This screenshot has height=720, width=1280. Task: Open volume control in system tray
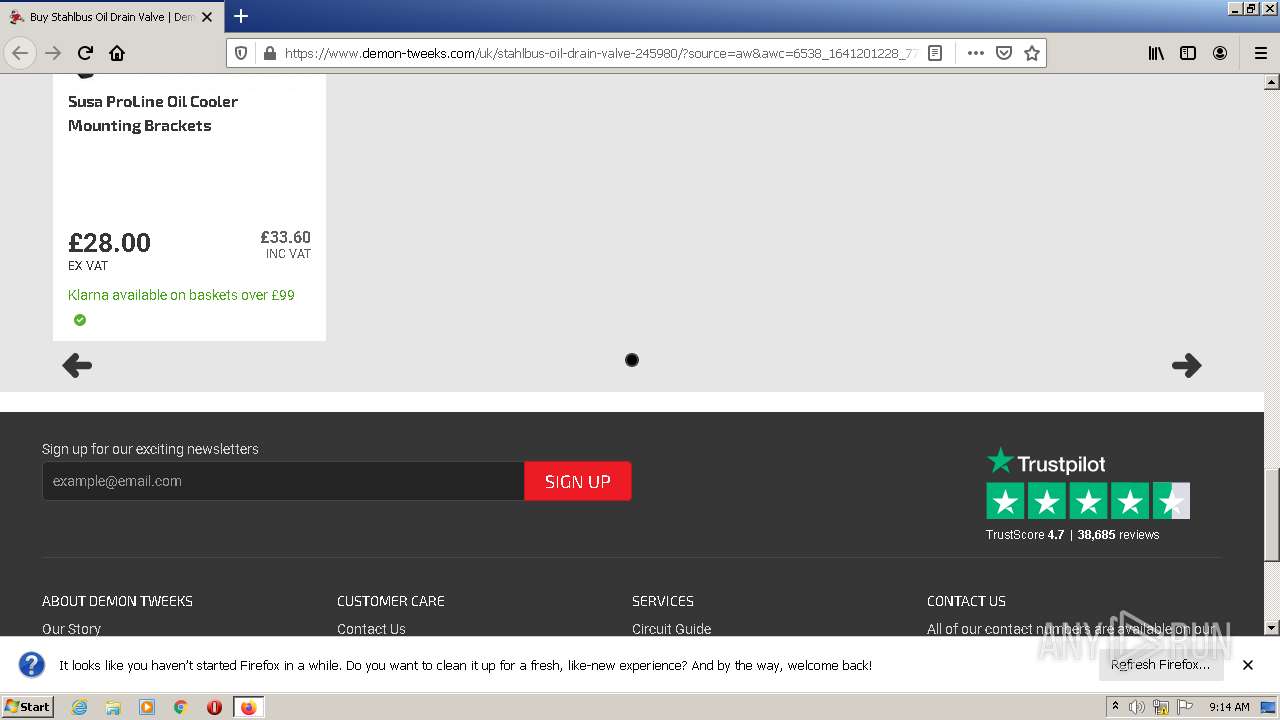pyautogui.click(x=1137, y=707)
